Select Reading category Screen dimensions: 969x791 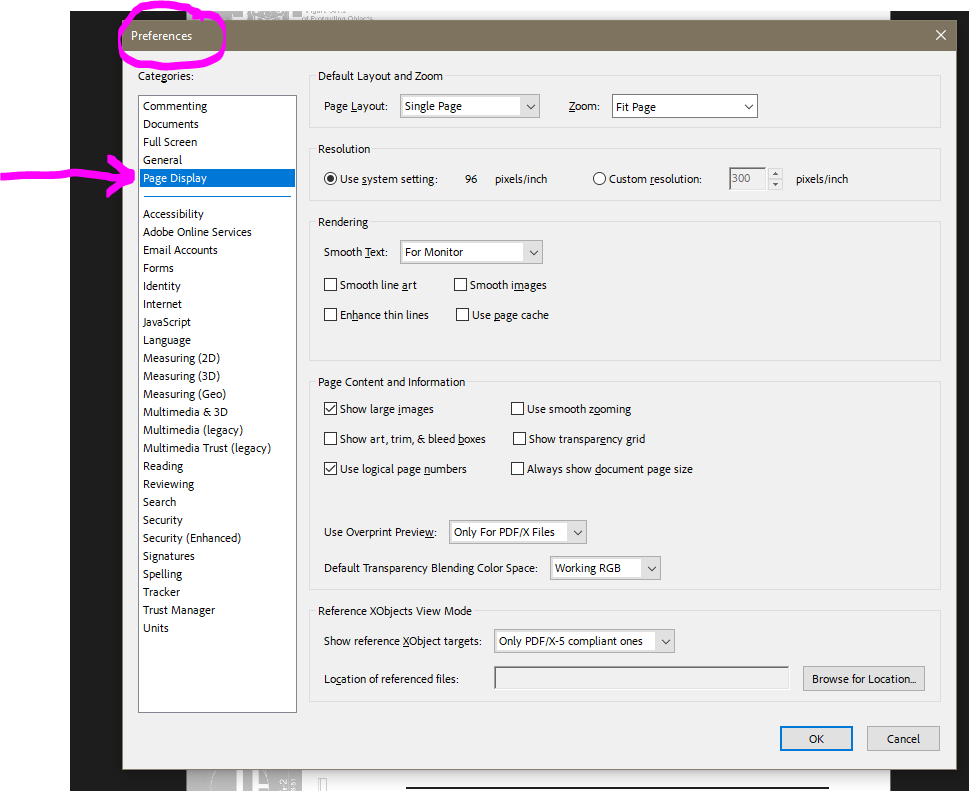[163, 466]
